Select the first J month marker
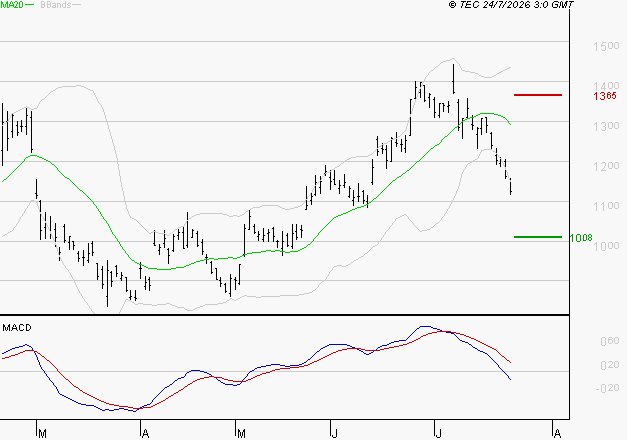Image resolution: width=627 pixels, height=440 pixels. click(334, 434)
